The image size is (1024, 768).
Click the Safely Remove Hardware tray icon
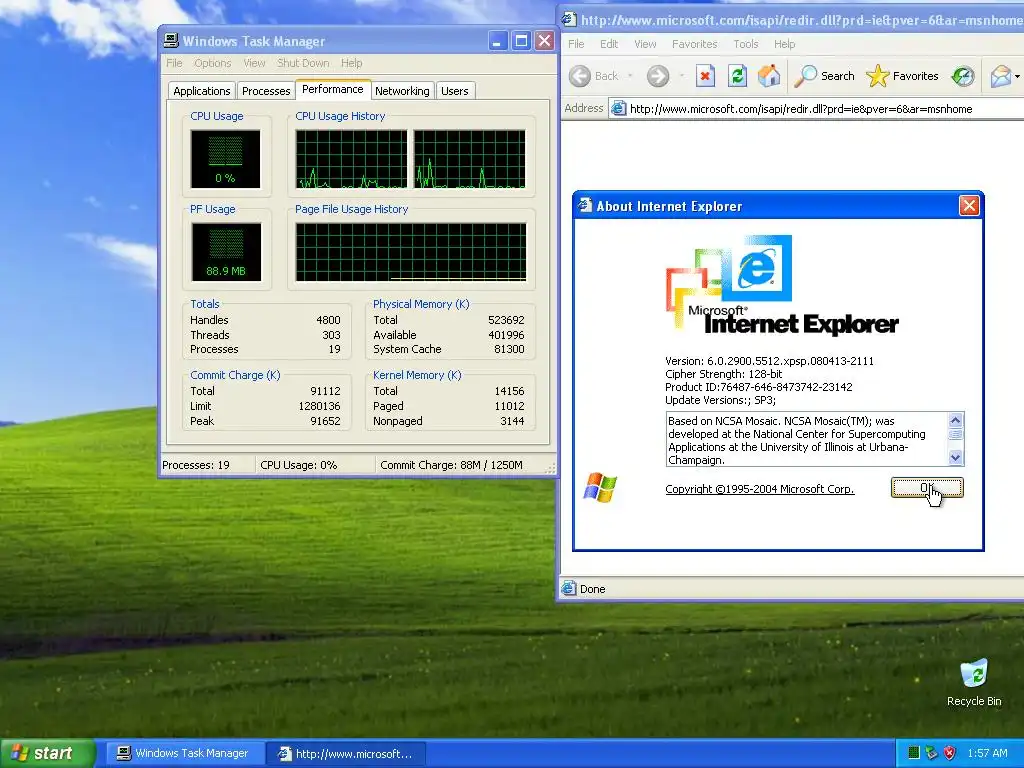932,753
